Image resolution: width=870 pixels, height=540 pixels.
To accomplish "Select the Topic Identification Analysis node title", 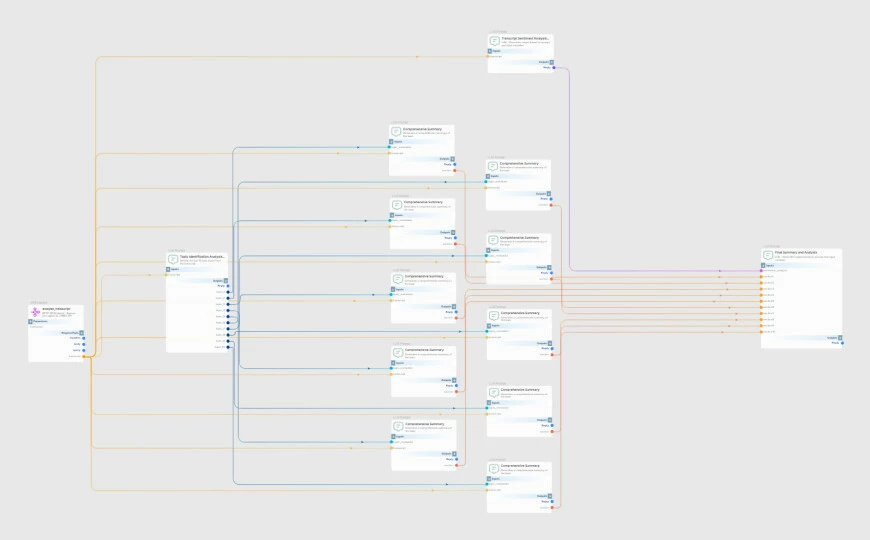I will [x=202, y=256].
